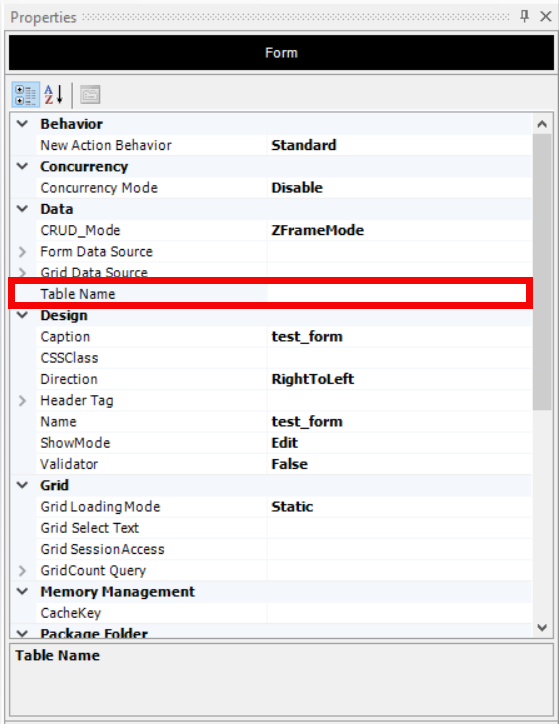Collapse the Concurrency category
Image resolution: width=559 pixels, height=724 pixels.
pyautogui.click(x=22, y=166)
